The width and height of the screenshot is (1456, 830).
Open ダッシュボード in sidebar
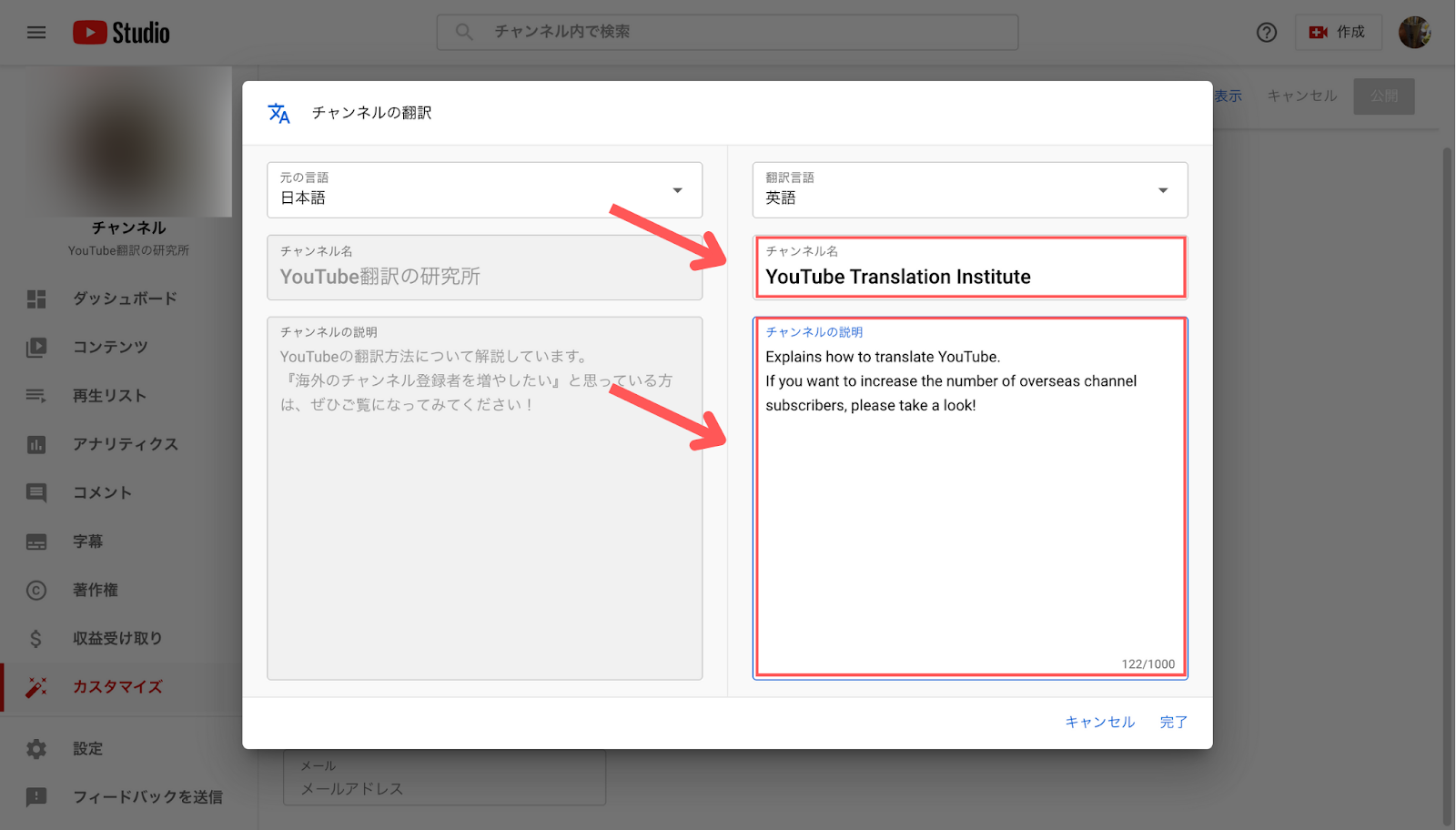tap(125, 299)
